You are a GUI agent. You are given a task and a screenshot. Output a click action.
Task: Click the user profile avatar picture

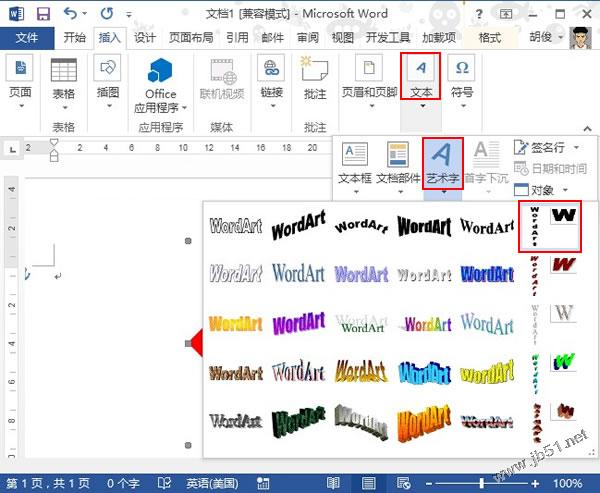580,38
